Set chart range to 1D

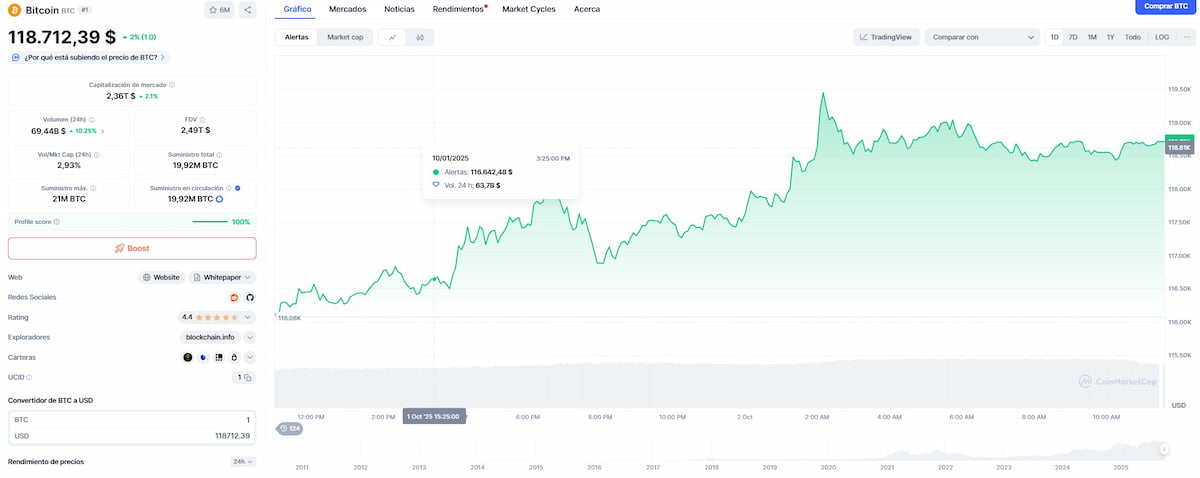click(x=1054, y=37)
